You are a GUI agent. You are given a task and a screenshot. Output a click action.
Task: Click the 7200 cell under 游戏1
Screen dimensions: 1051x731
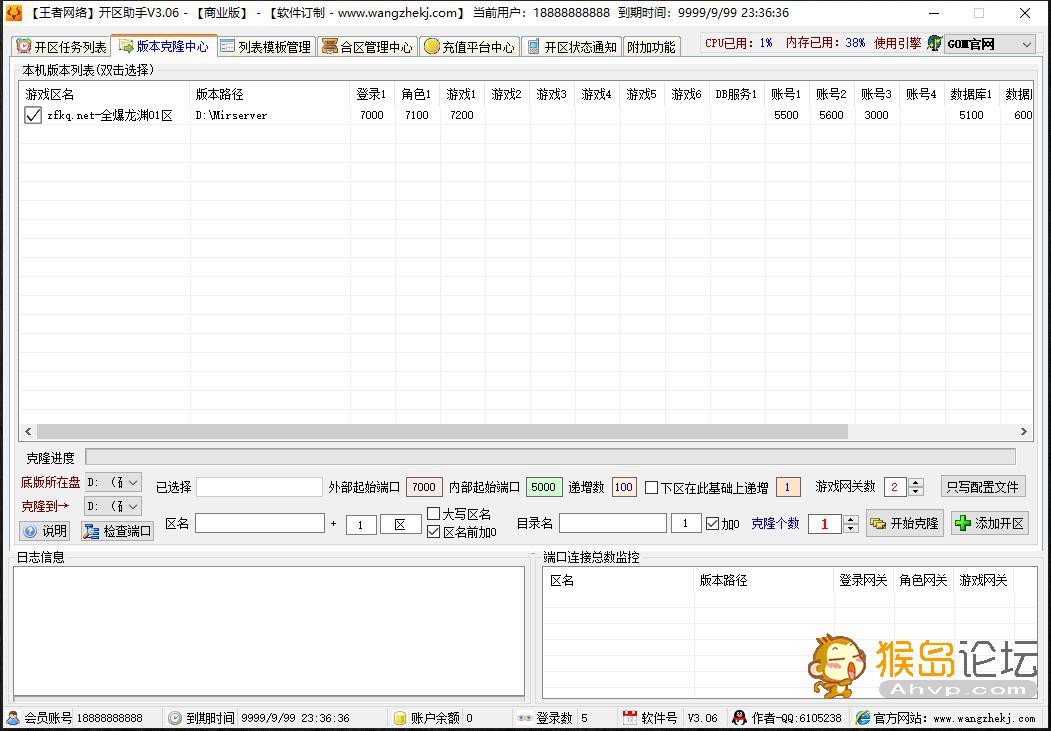462,115
